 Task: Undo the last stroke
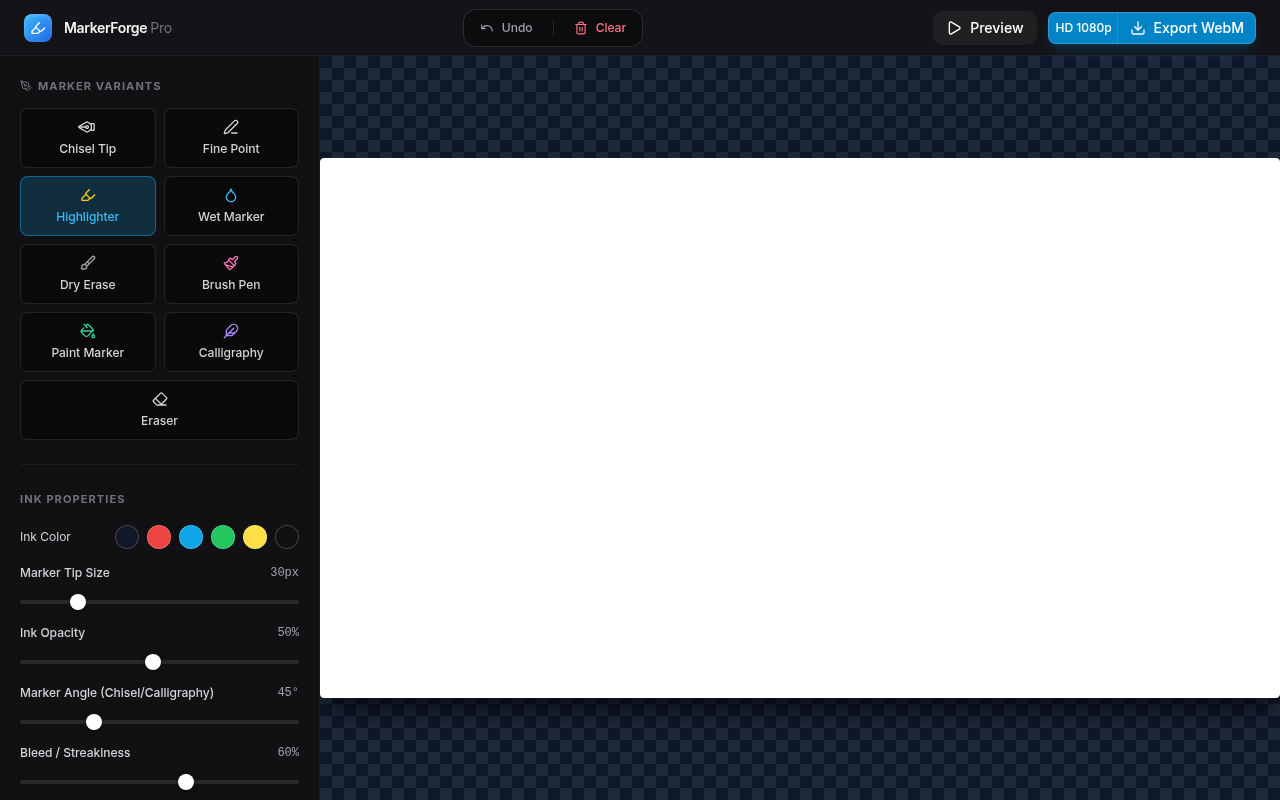[506, 28]
